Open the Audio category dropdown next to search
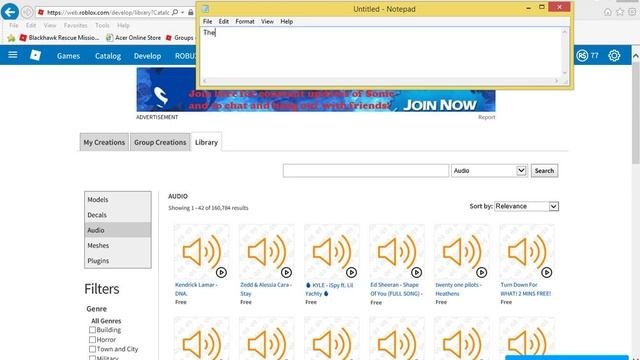Viewport: 640px width, 360px height. [489, 171]
